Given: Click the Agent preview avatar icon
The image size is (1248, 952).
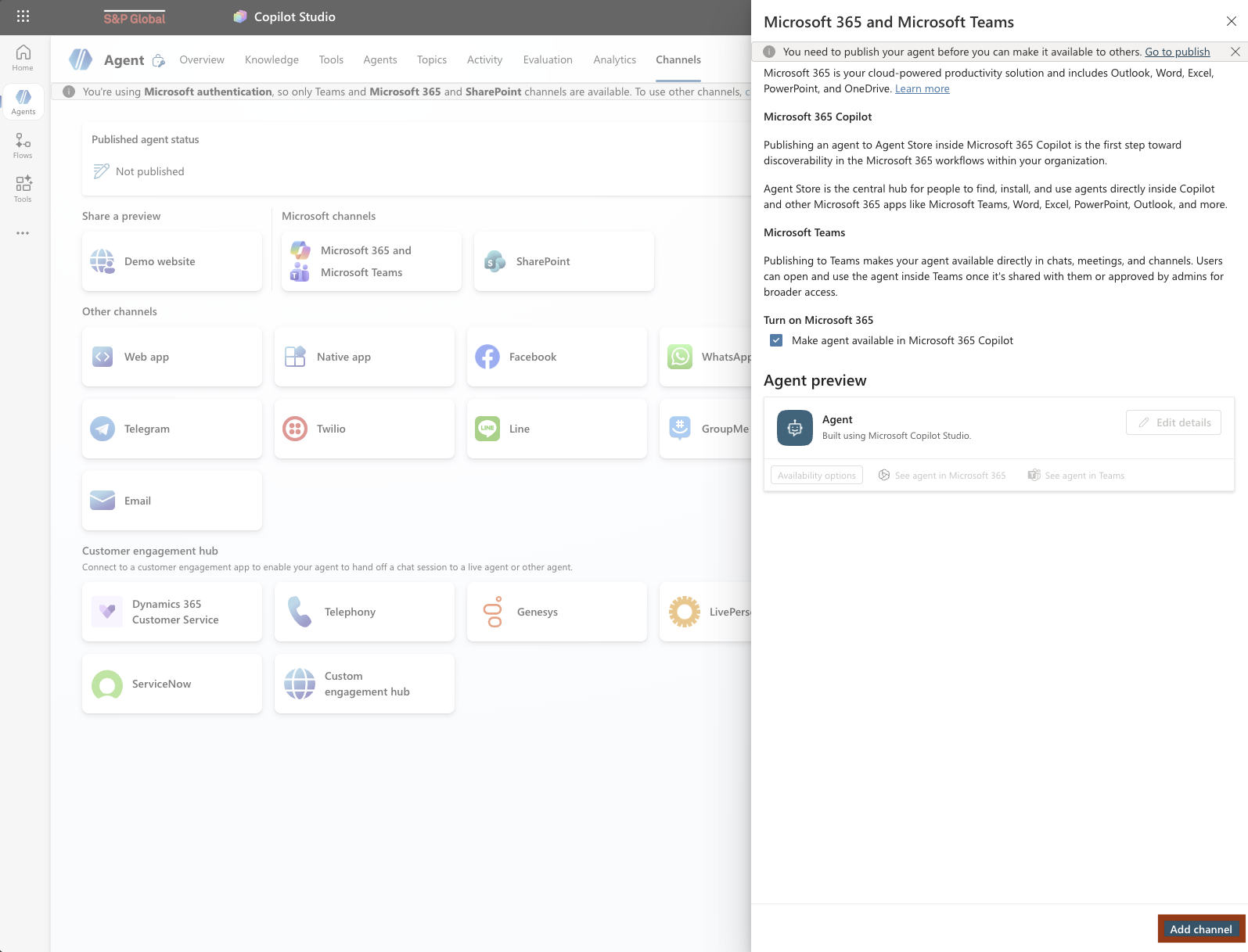Looking at the screenshot, I should click(x=795, y=428).
